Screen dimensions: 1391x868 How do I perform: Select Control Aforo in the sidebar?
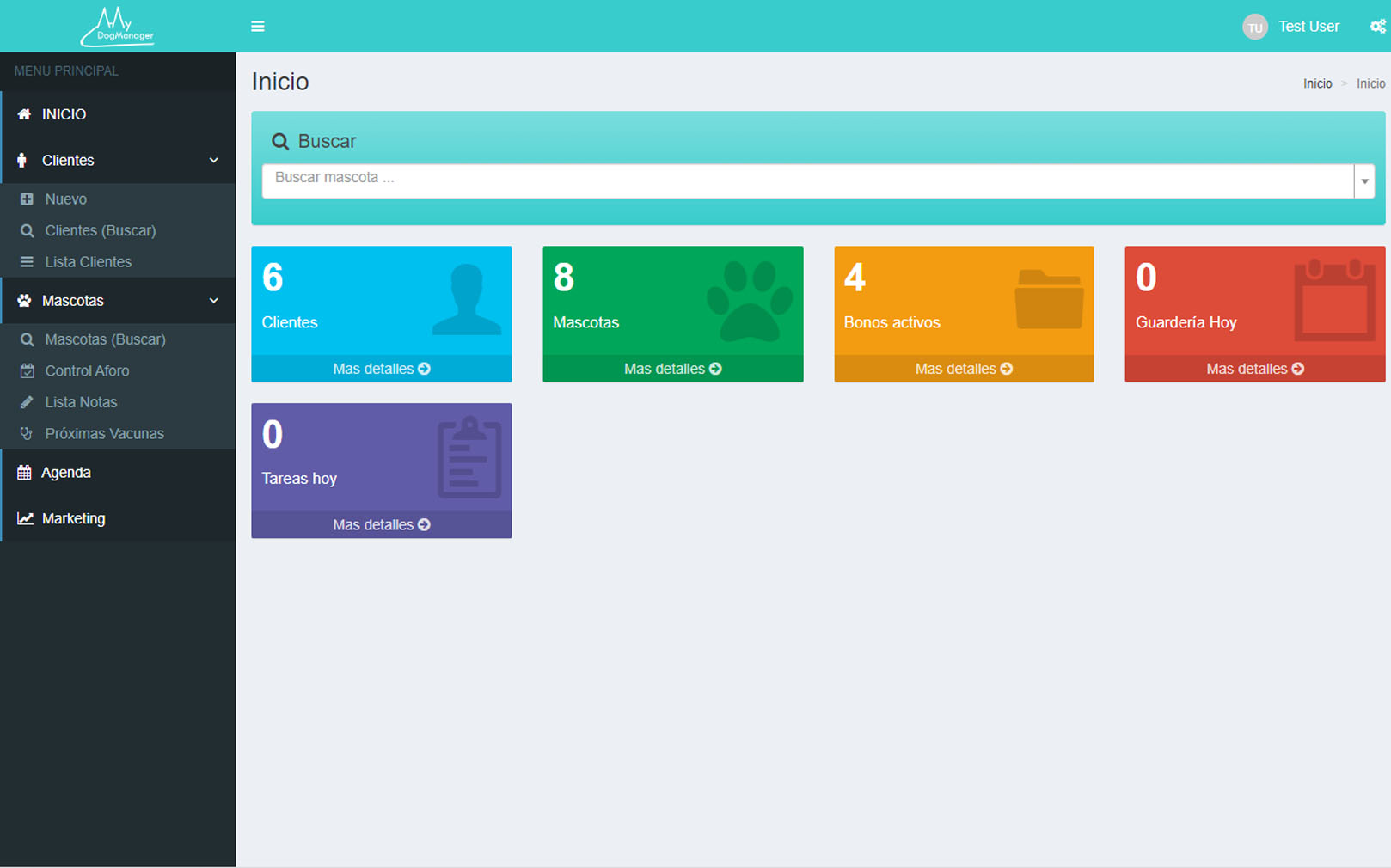[x=87, y=371]
